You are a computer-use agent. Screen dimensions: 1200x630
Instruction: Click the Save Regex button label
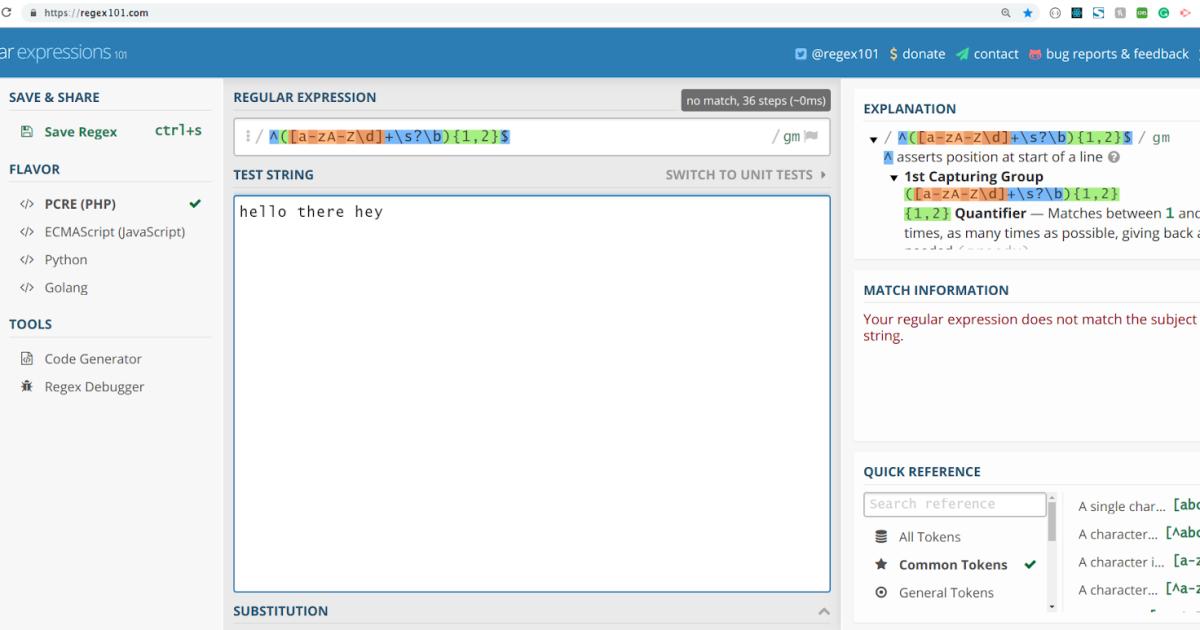[80, 132]
